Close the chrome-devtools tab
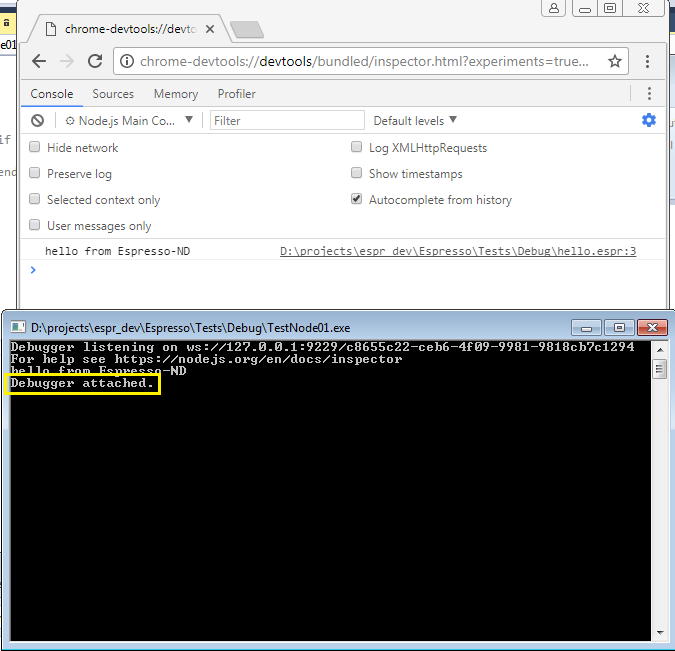This screenshot has height=651, width=675. click(210, 29)
